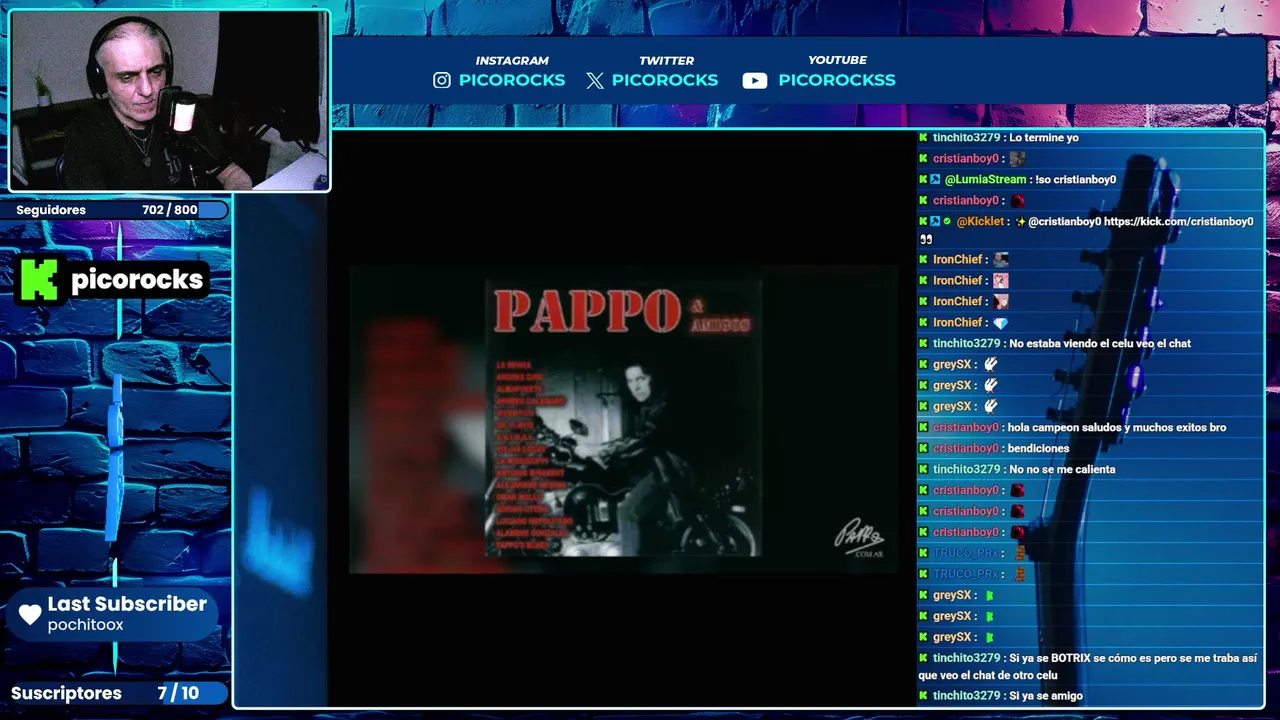Click the Instagram logo icon in the banner
Screen dimensions: 1280x720
(x=442, y=80)
